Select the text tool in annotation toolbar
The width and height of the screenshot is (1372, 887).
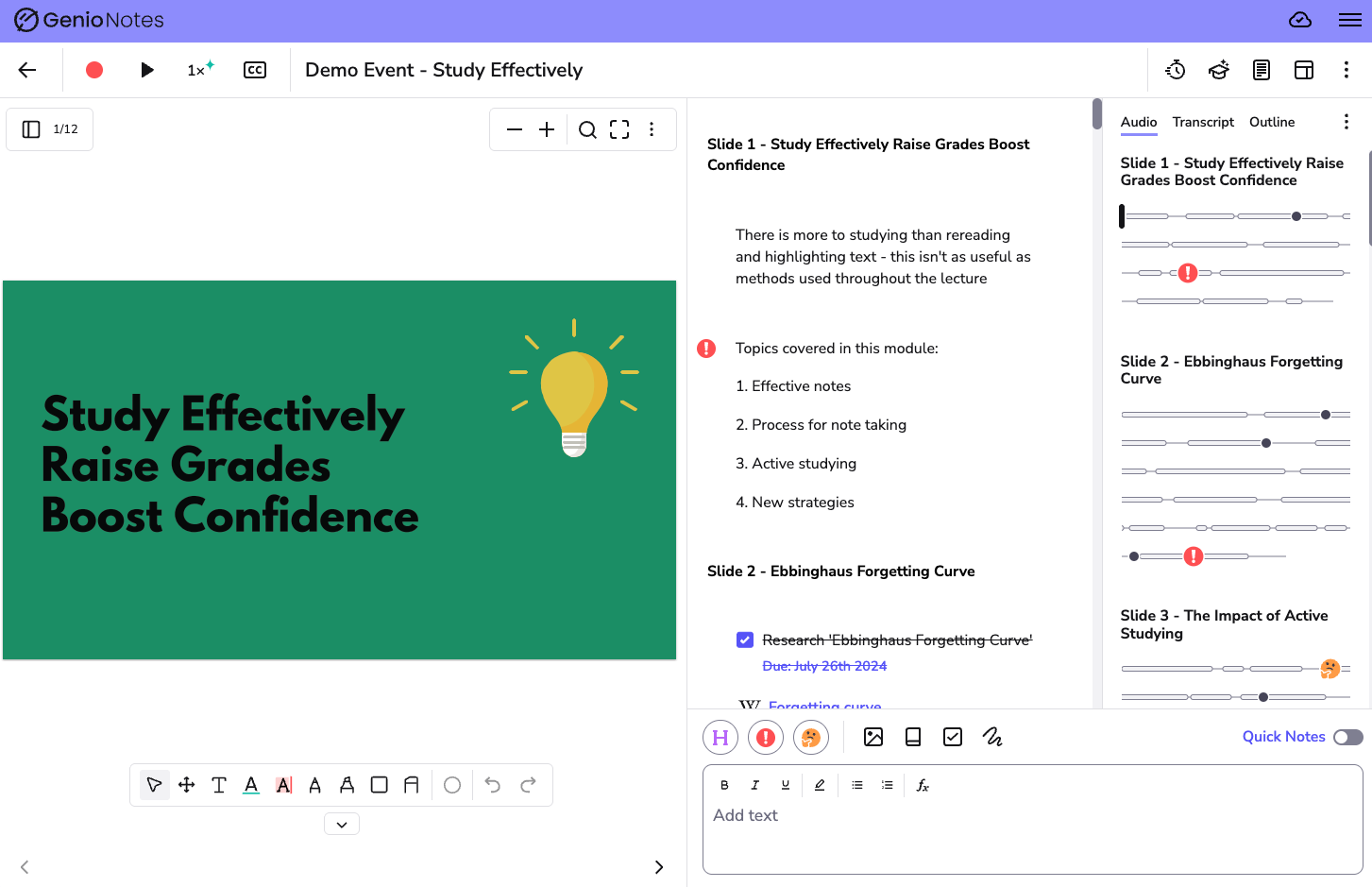219,785
